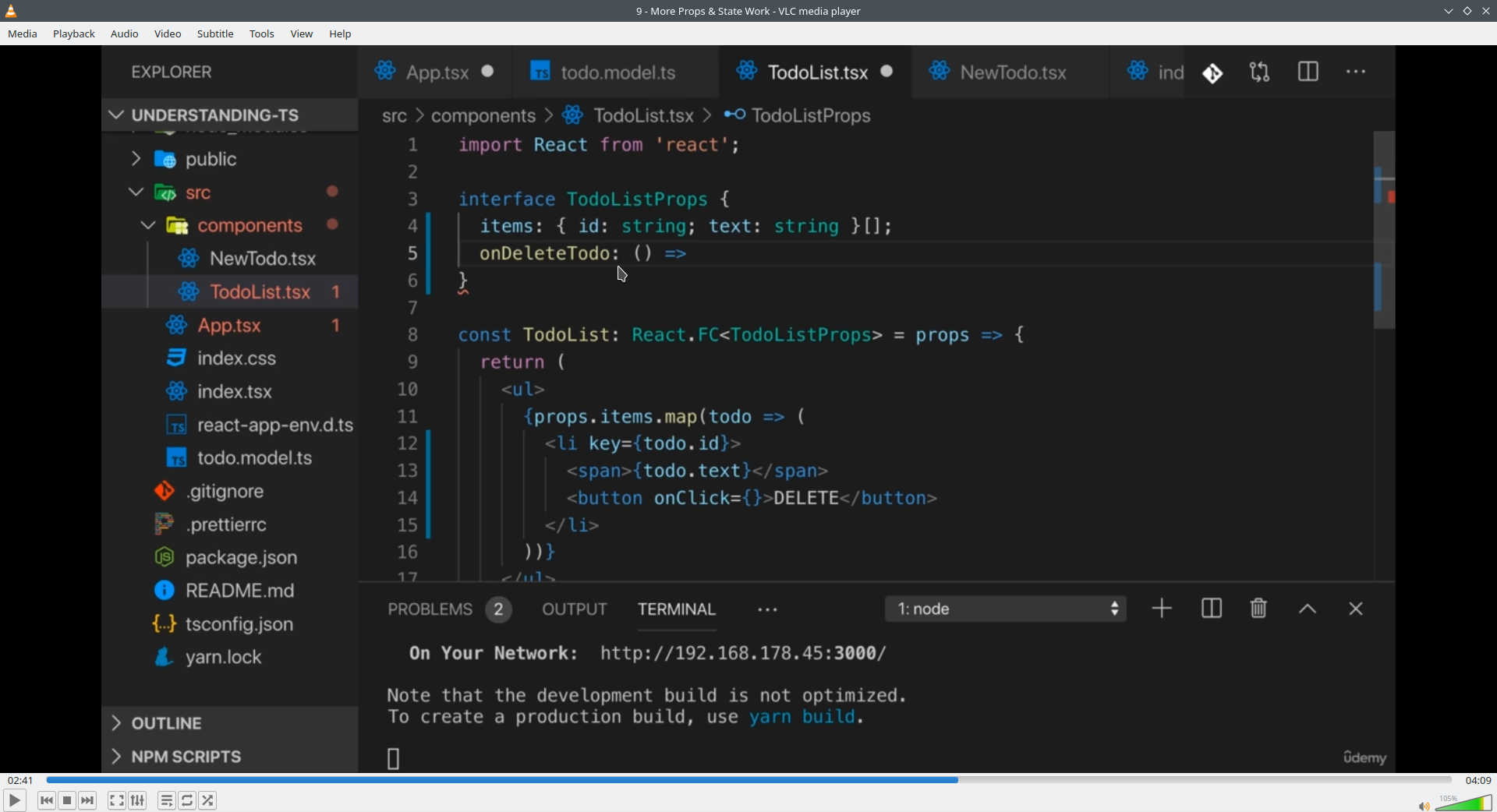Click the split editor icon
Image resolution: width=1497 pixels, height=812 pixels.
tap(1308, 72)
